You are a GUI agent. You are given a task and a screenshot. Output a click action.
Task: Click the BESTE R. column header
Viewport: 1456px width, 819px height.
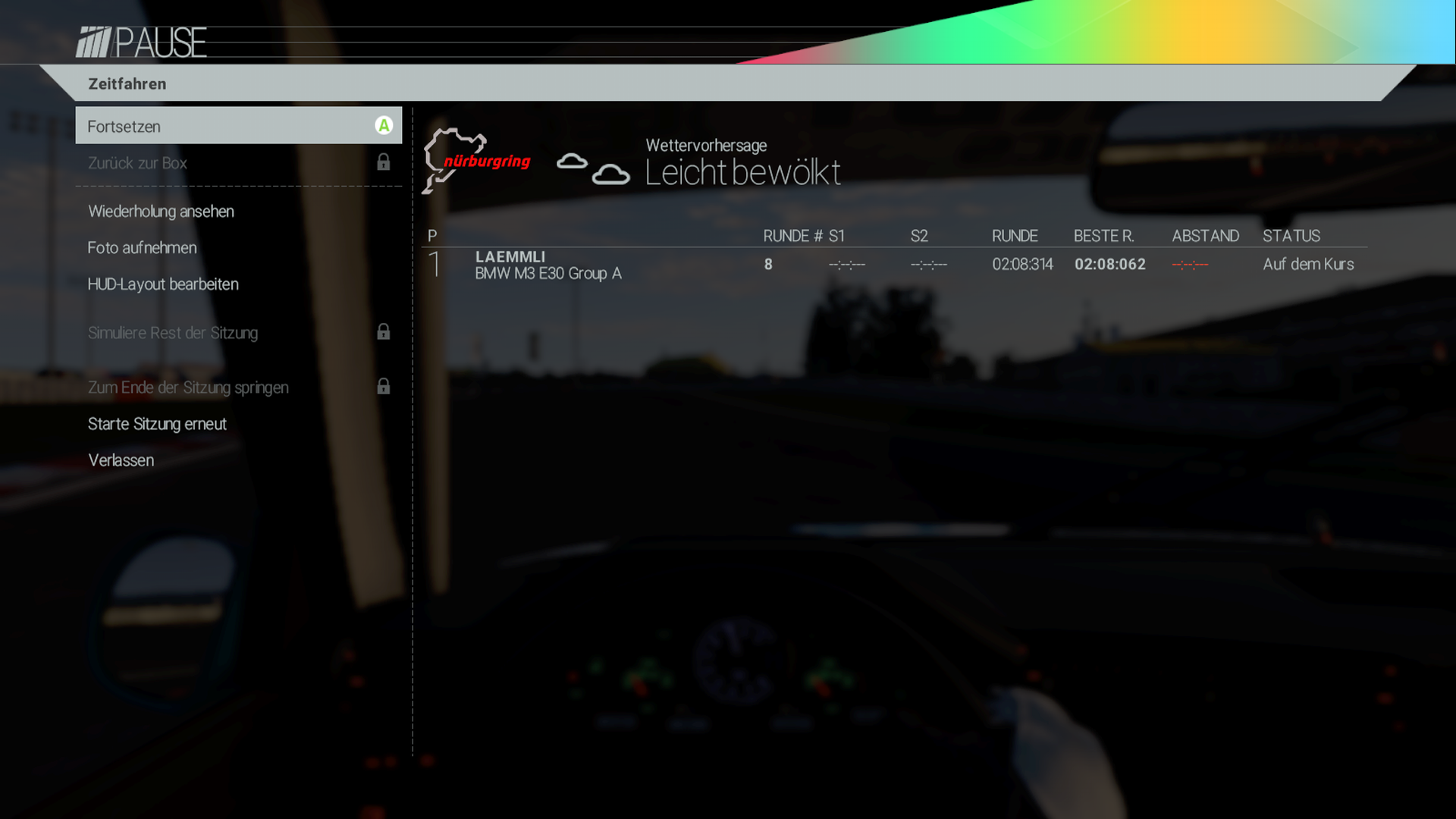click(x=1104, y=236)
